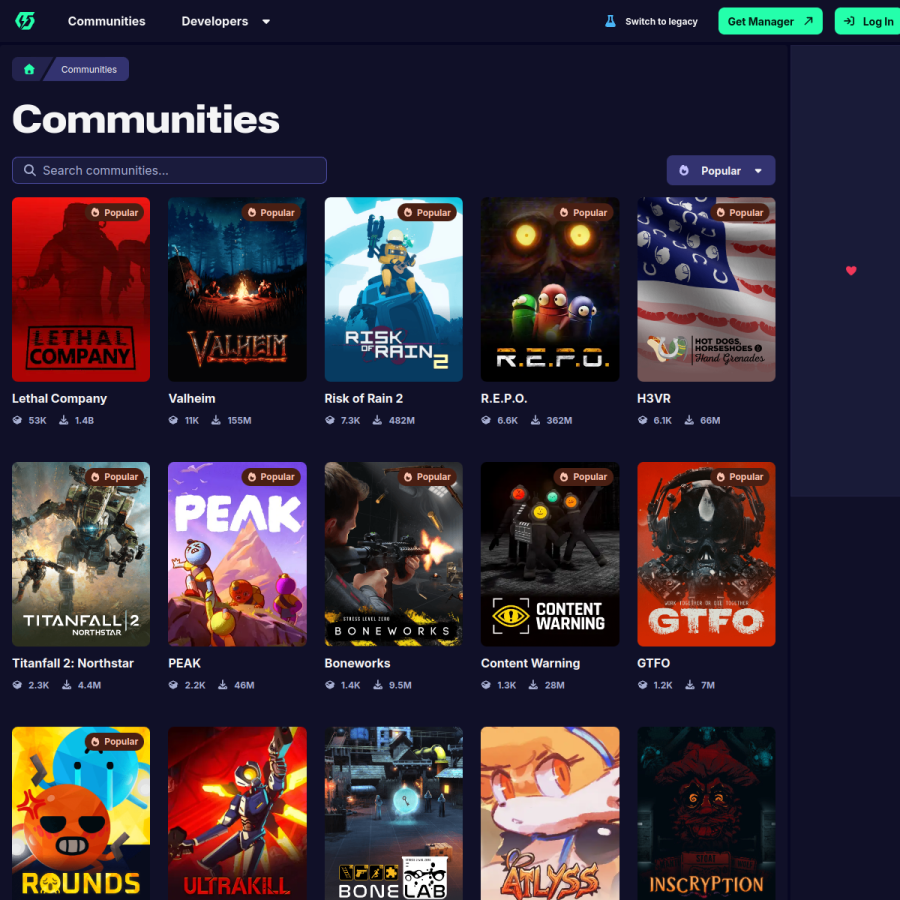
Task: Click download icon next to 46M
Action: pos(223,685)
